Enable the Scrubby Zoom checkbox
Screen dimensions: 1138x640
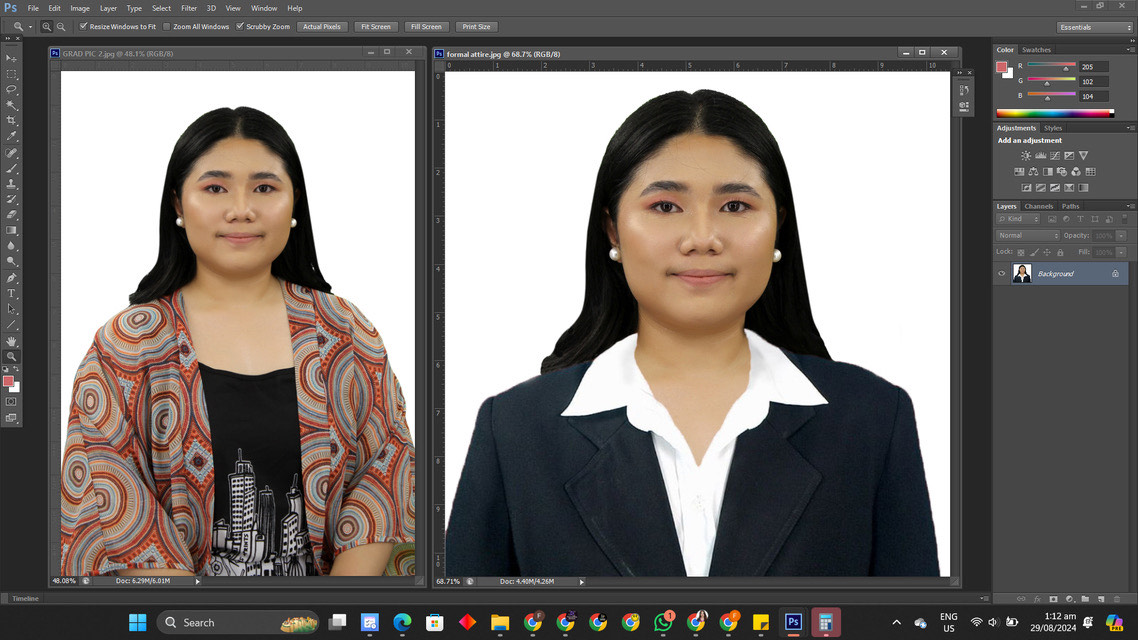pyautogui.click(x=238, y=26)
